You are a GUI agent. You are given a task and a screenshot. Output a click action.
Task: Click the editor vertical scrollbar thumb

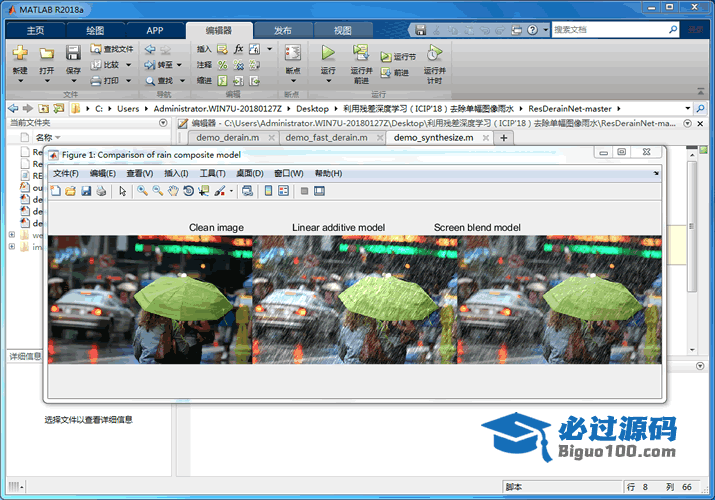692,226
